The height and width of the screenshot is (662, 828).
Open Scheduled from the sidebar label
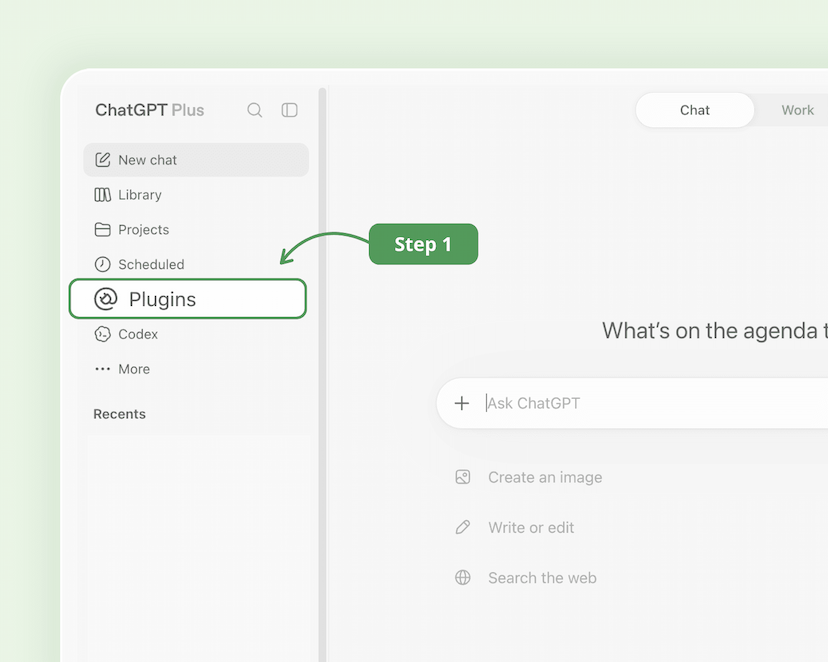[151, 264]
